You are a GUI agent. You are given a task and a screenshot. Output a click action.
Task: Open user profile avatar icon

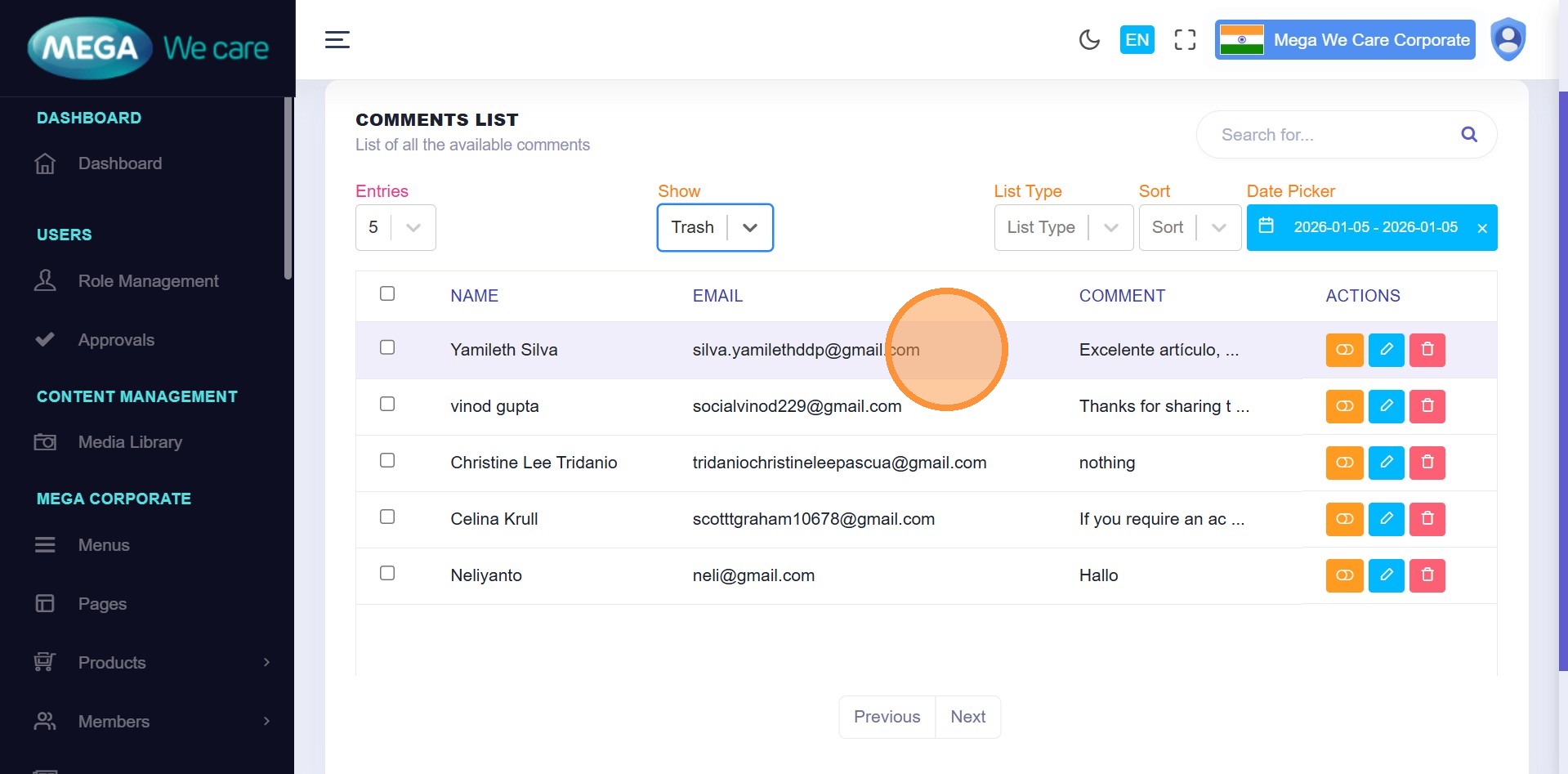point(1508,40)
